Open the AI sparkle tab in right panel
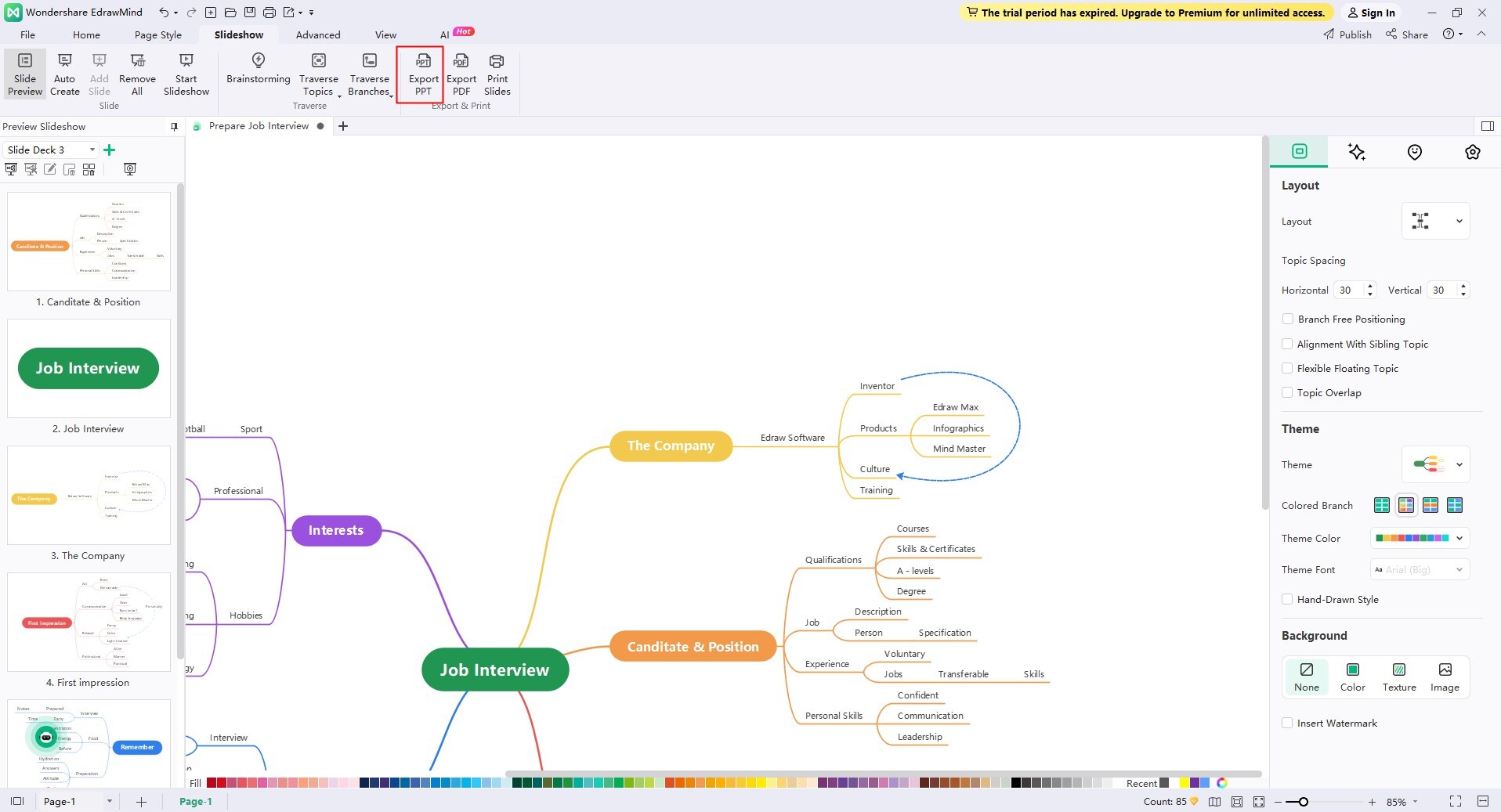 [1357, 152]
